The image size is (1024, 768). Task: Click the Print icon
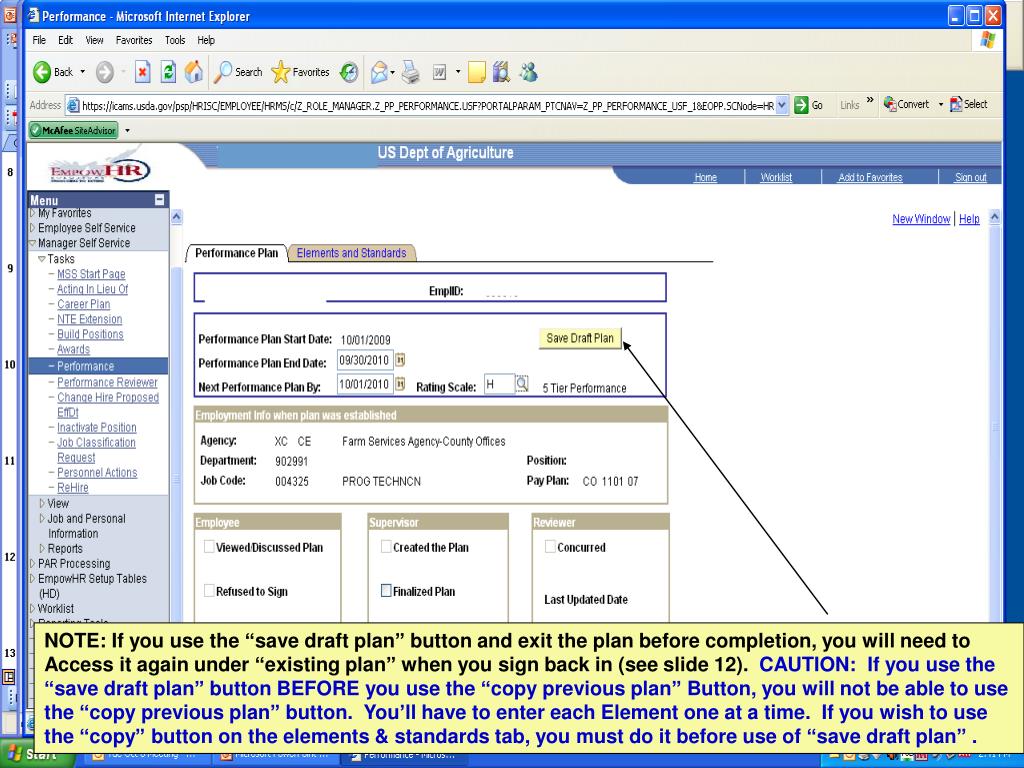point(411,72)
